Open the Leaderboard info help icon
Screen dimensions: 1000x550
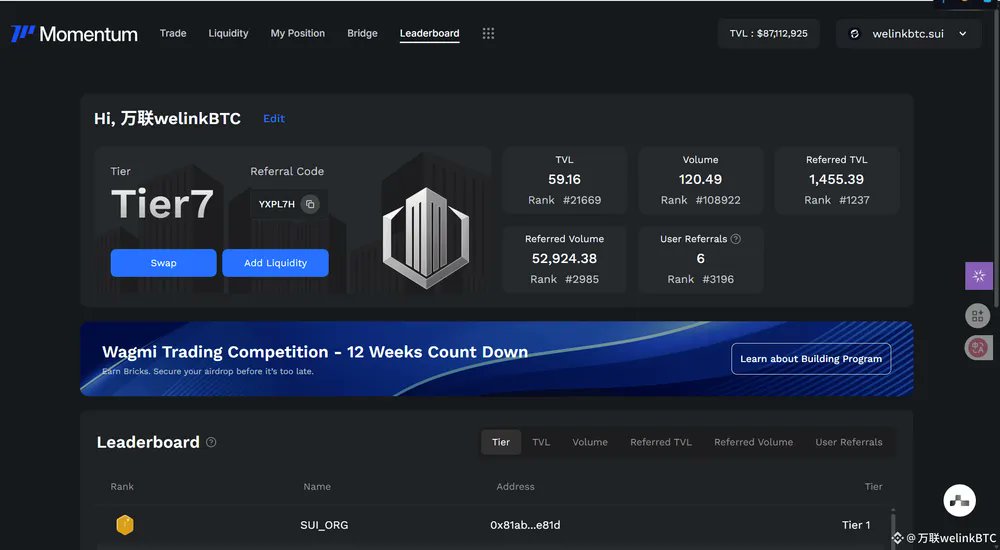point(211,442)
